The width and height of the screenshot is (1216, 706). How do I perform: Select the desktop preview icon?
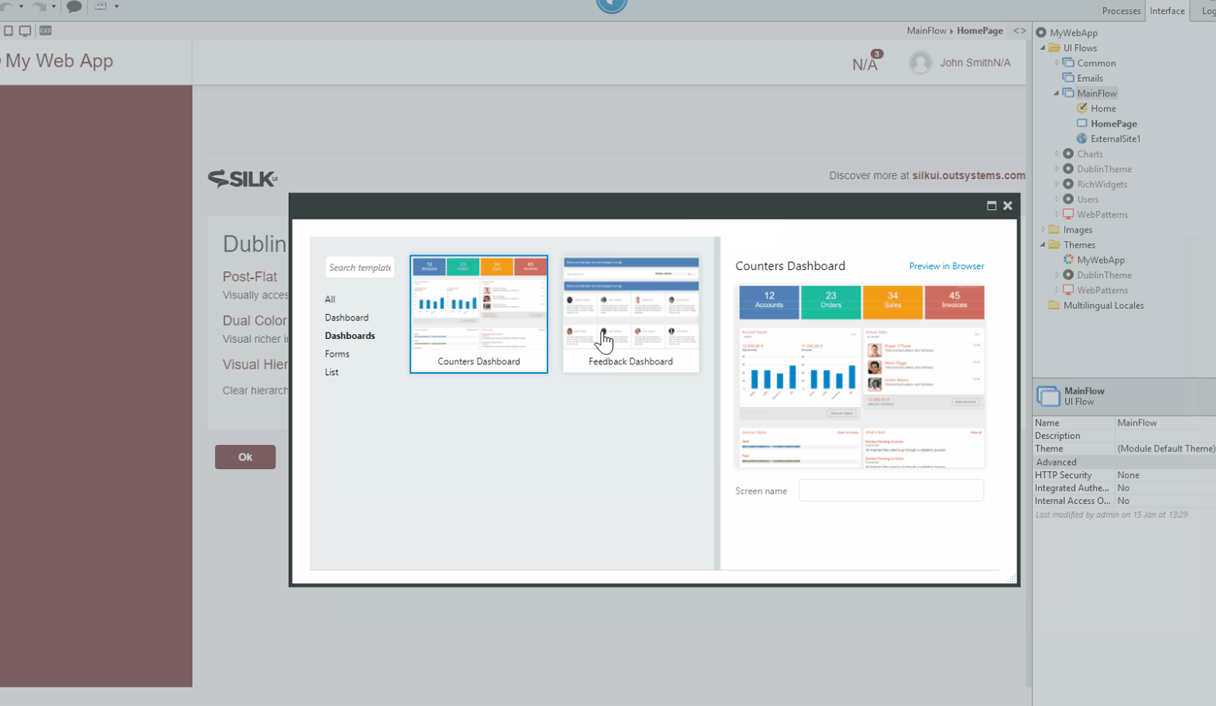coord(25,31)
